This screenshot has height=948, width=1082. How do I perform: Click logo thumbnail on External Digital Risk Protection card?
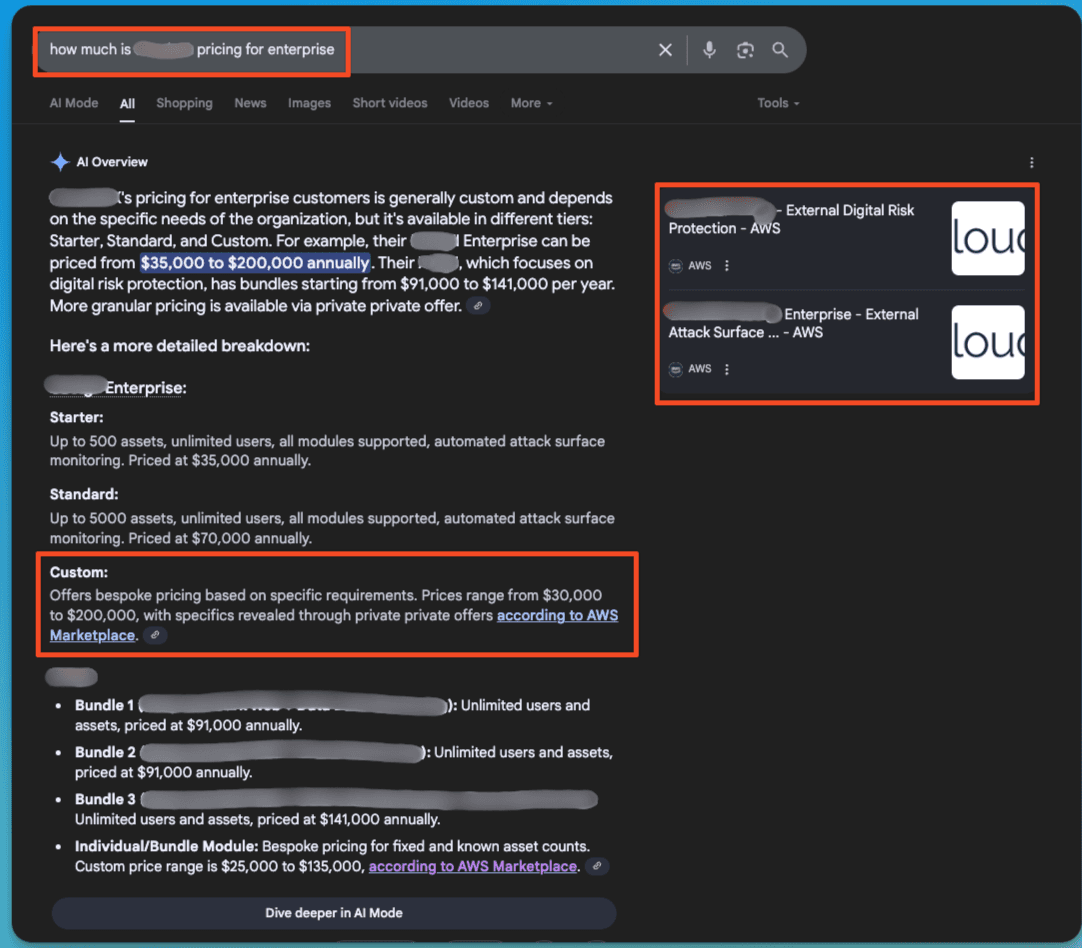988,238
